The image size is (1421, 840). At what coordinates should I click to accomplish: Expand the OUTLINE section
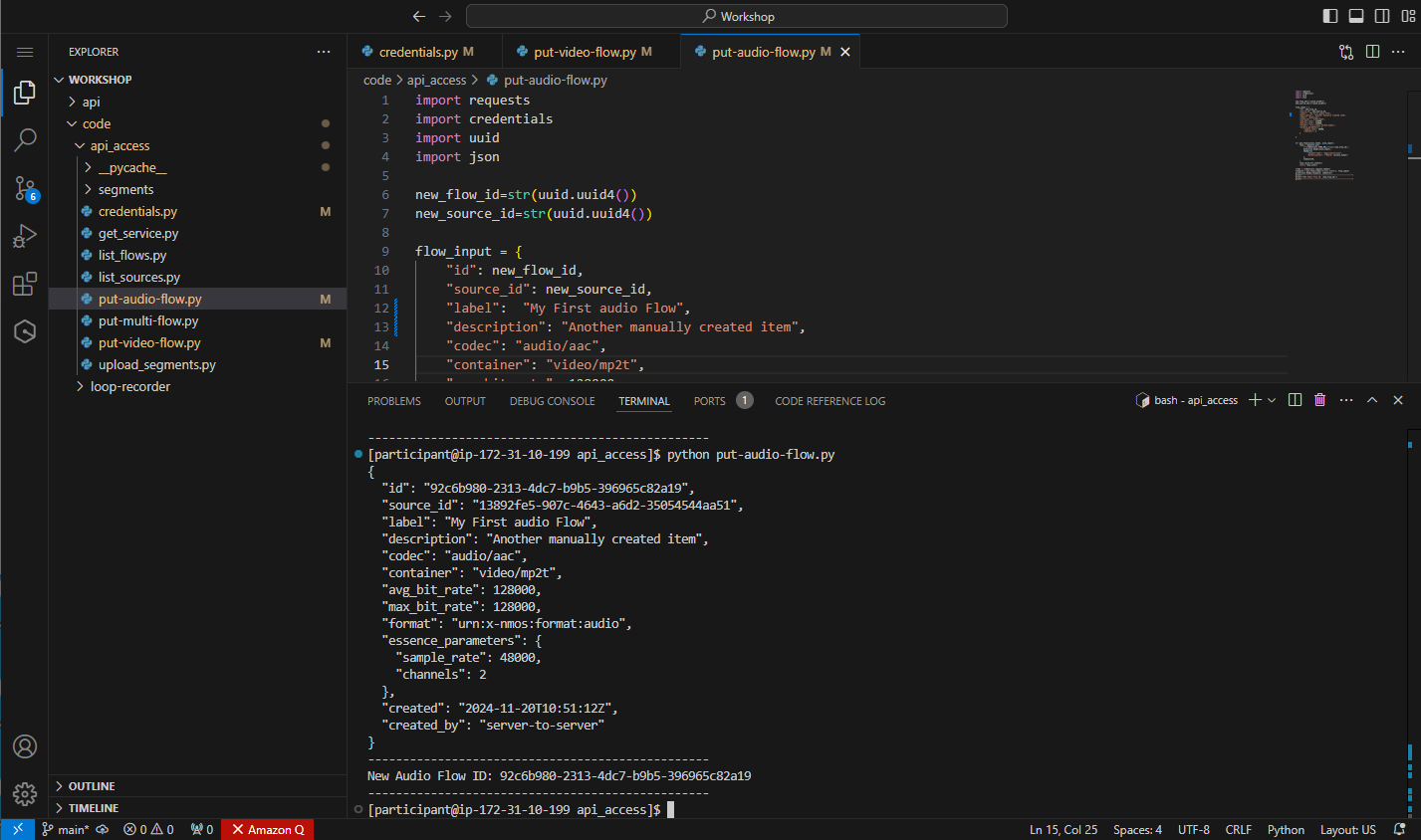pyautogui.click(x=198, y=786)
